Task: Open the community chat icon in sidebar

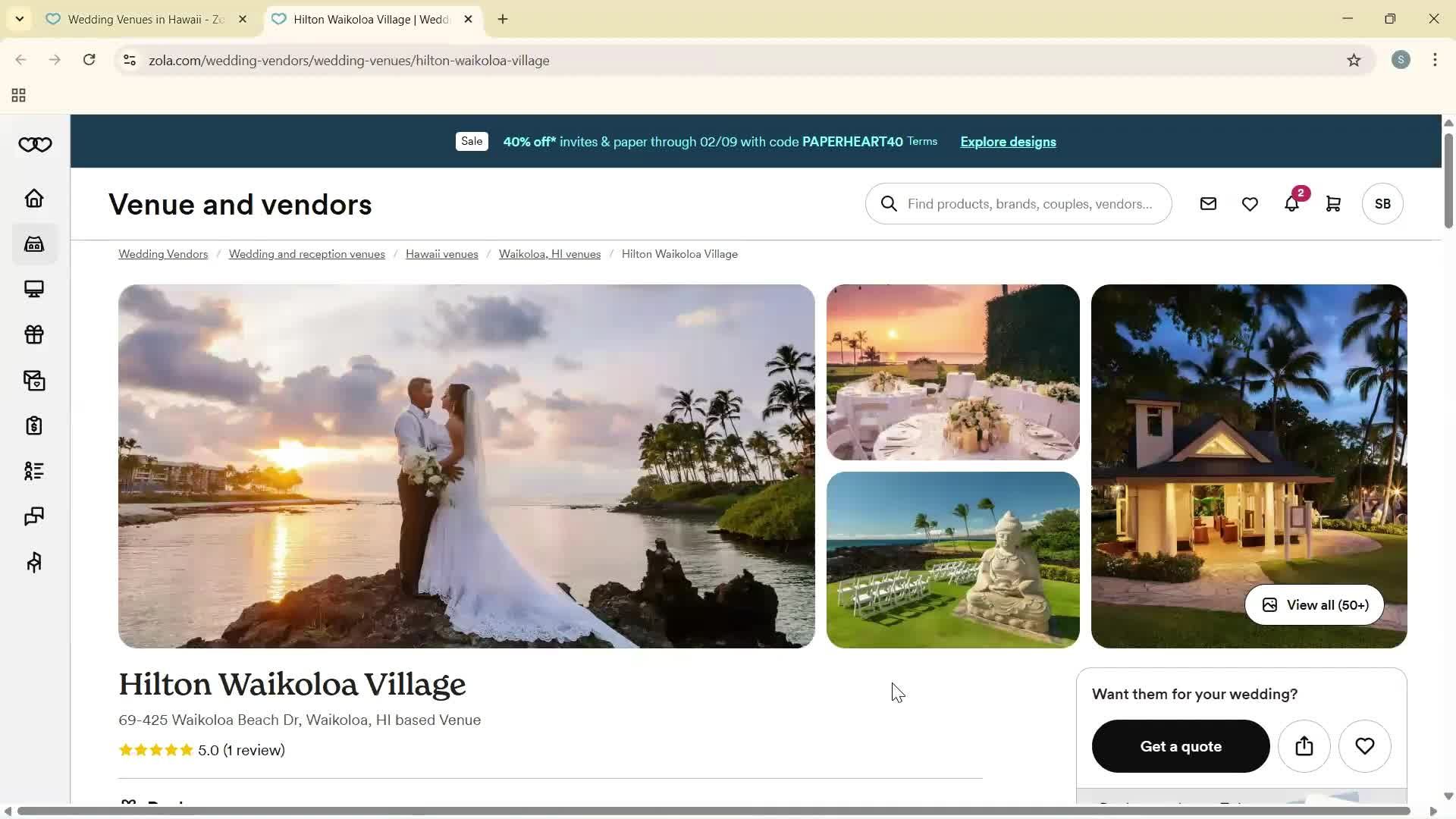Action: 34,516
